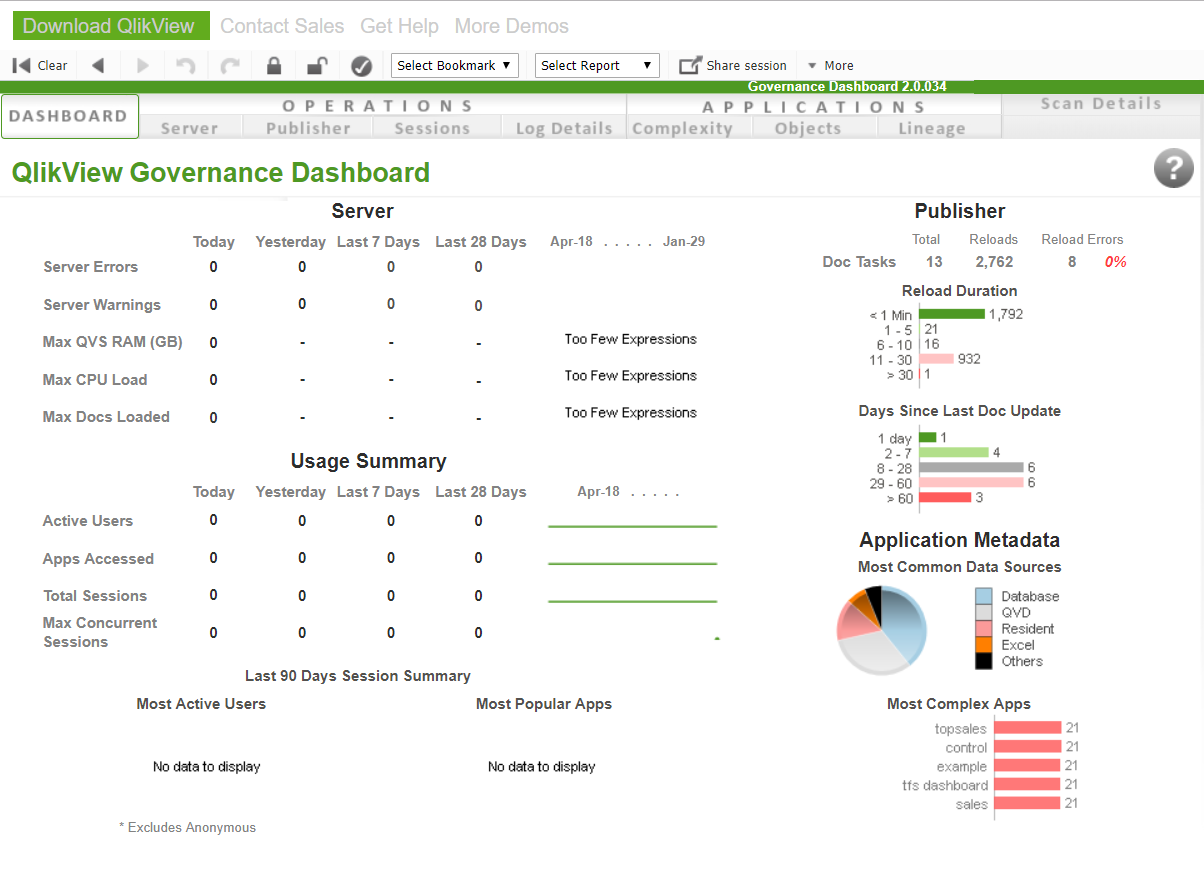Open the Server tab

(189, 128)
